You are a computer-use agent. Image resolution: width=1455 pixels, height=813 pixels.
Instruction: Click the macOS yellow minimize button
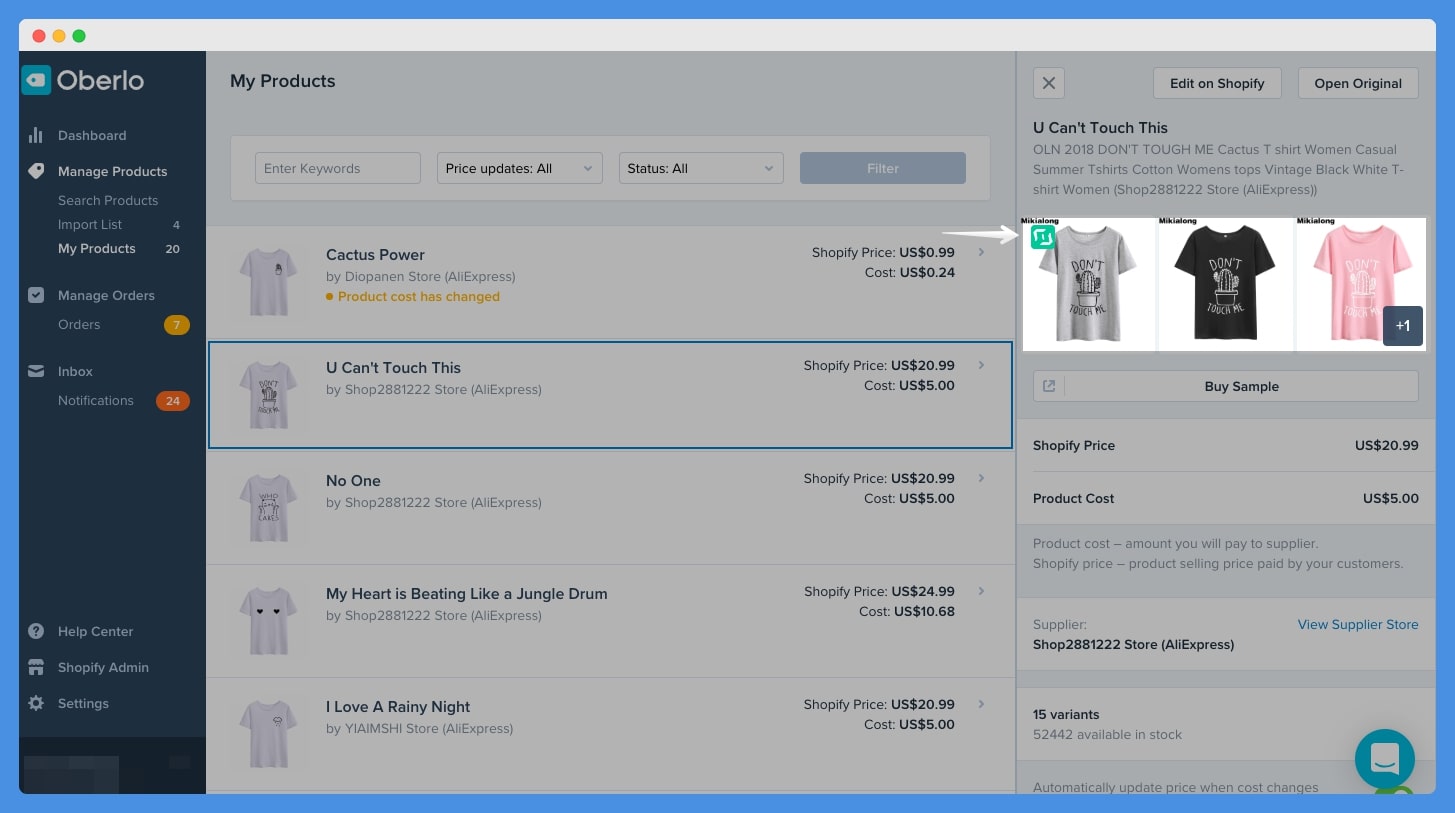(59, 36)
